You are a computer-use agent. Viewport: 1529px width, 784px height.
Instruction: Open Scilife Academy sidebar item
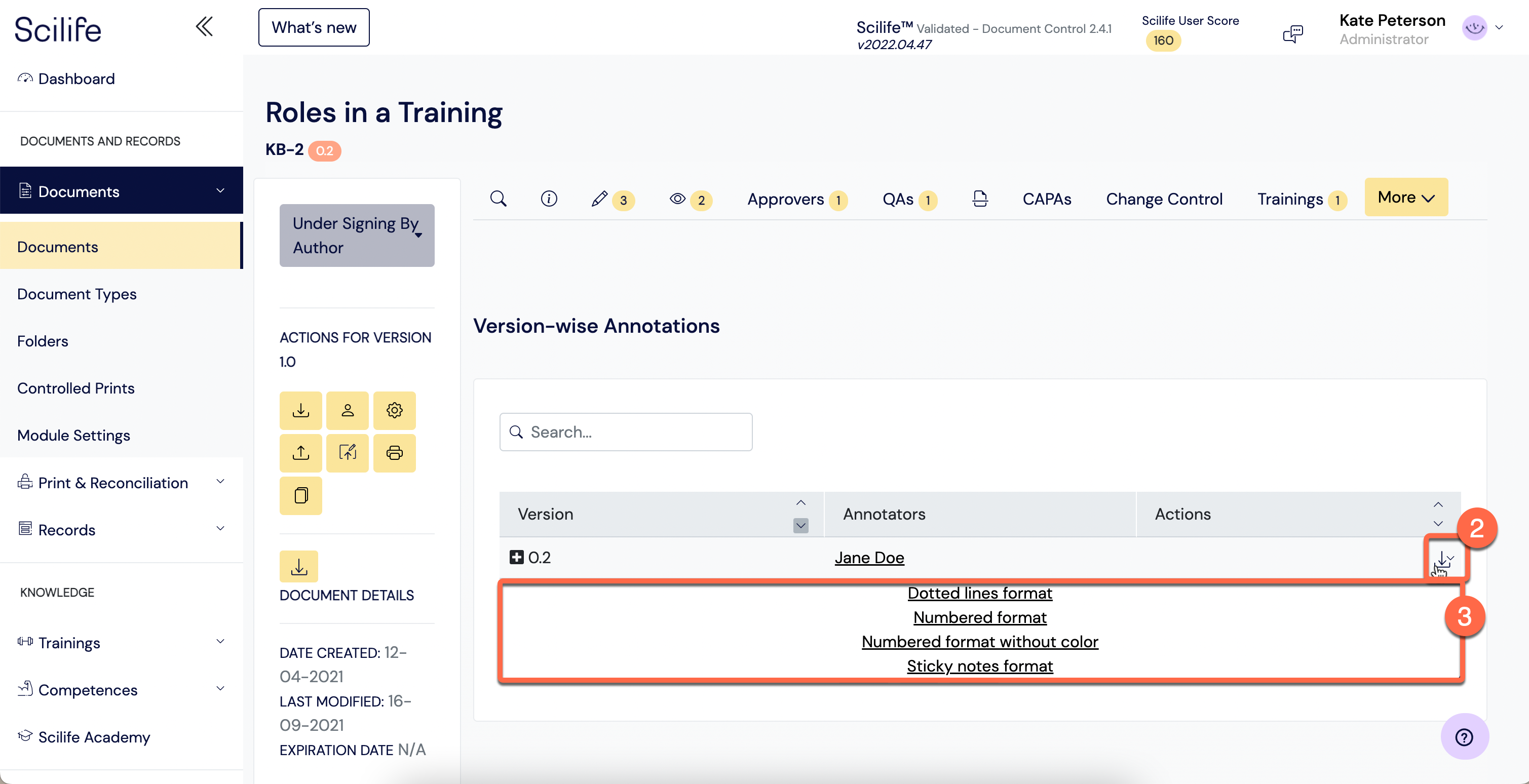click(x=84, y=736)
